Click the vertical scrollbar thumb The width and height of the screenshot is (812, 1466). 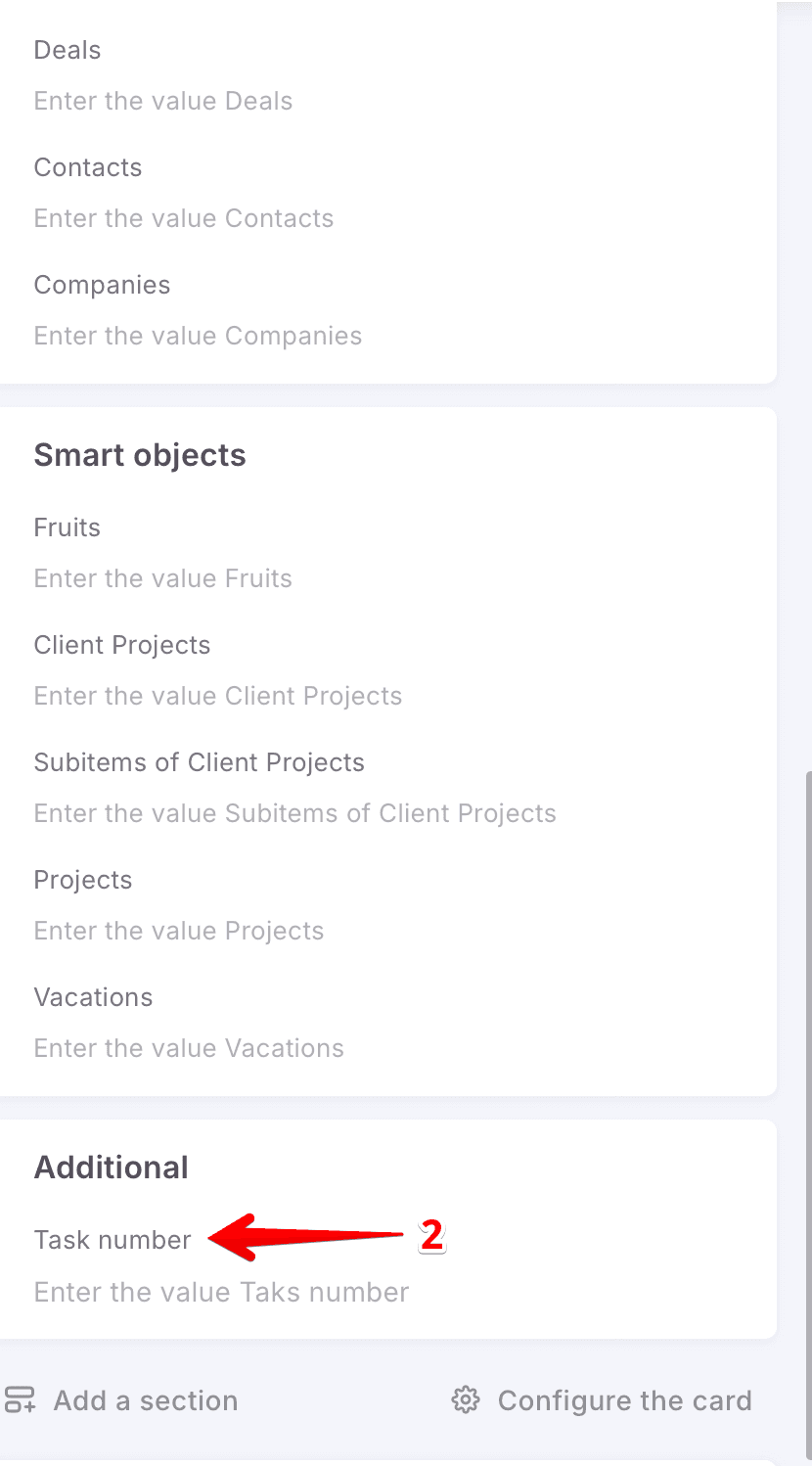[807, 1077]
